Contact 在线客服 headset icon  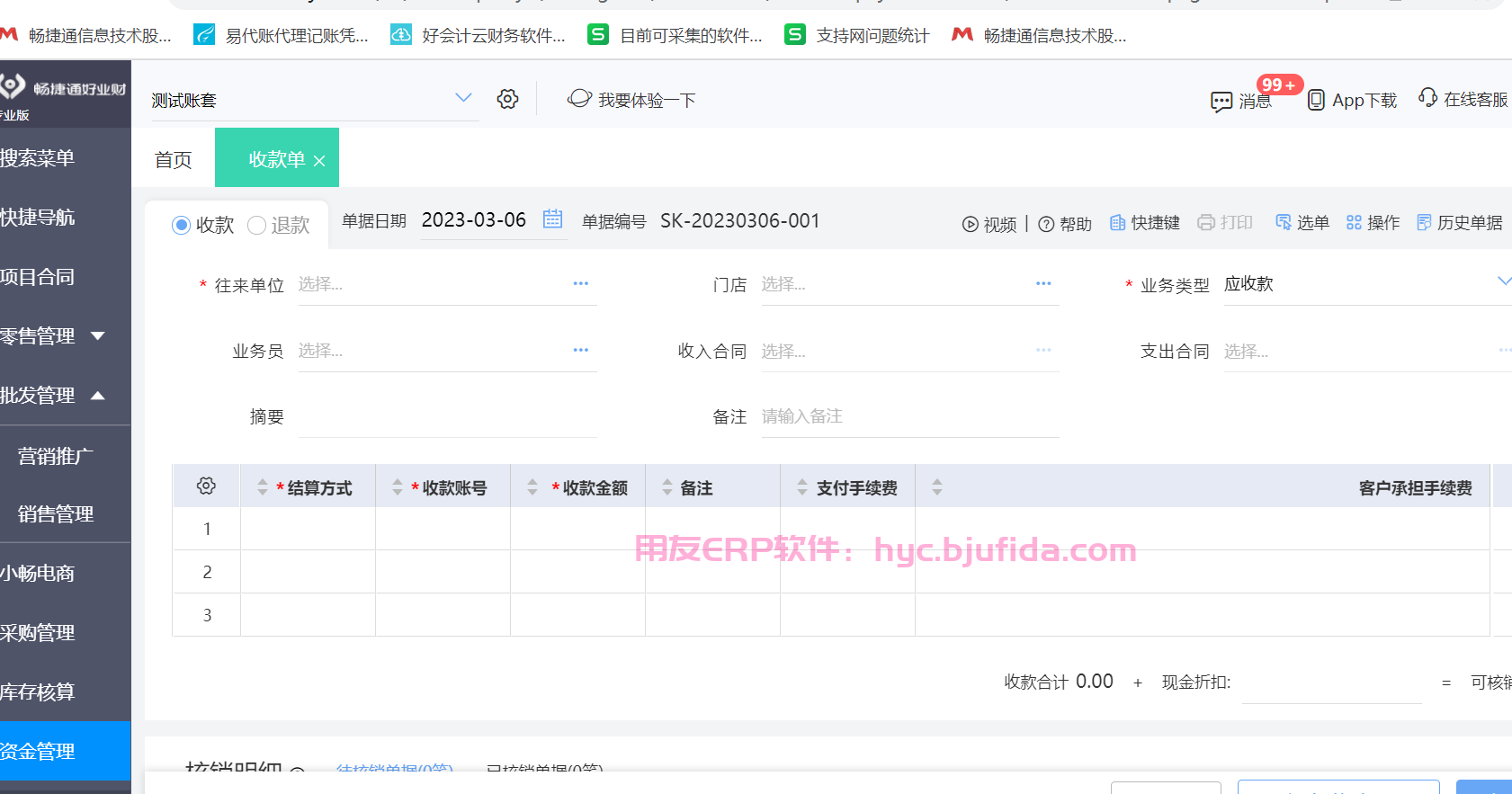click(x=1427, y=98)
